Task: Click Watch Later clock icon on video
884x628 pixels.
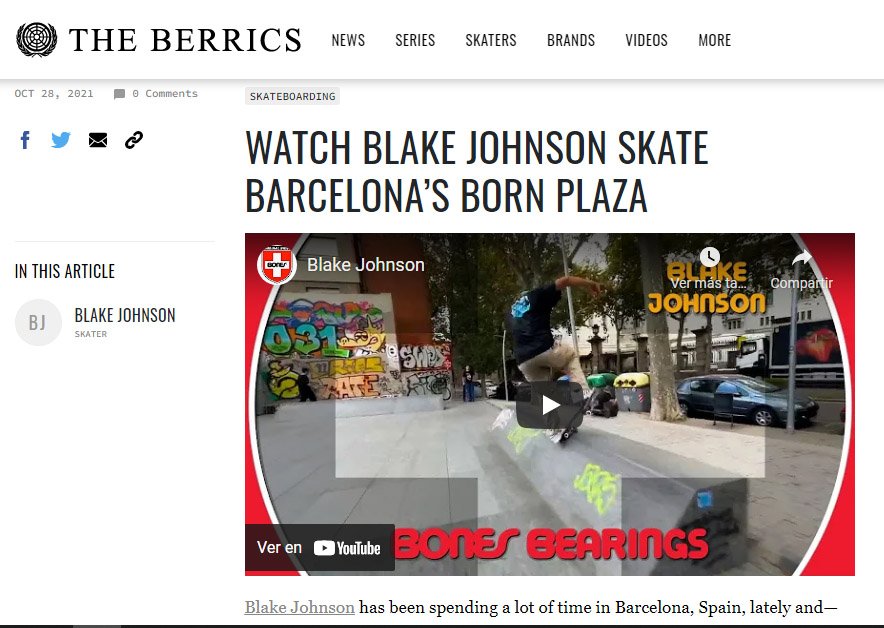Action: point(710,257)
